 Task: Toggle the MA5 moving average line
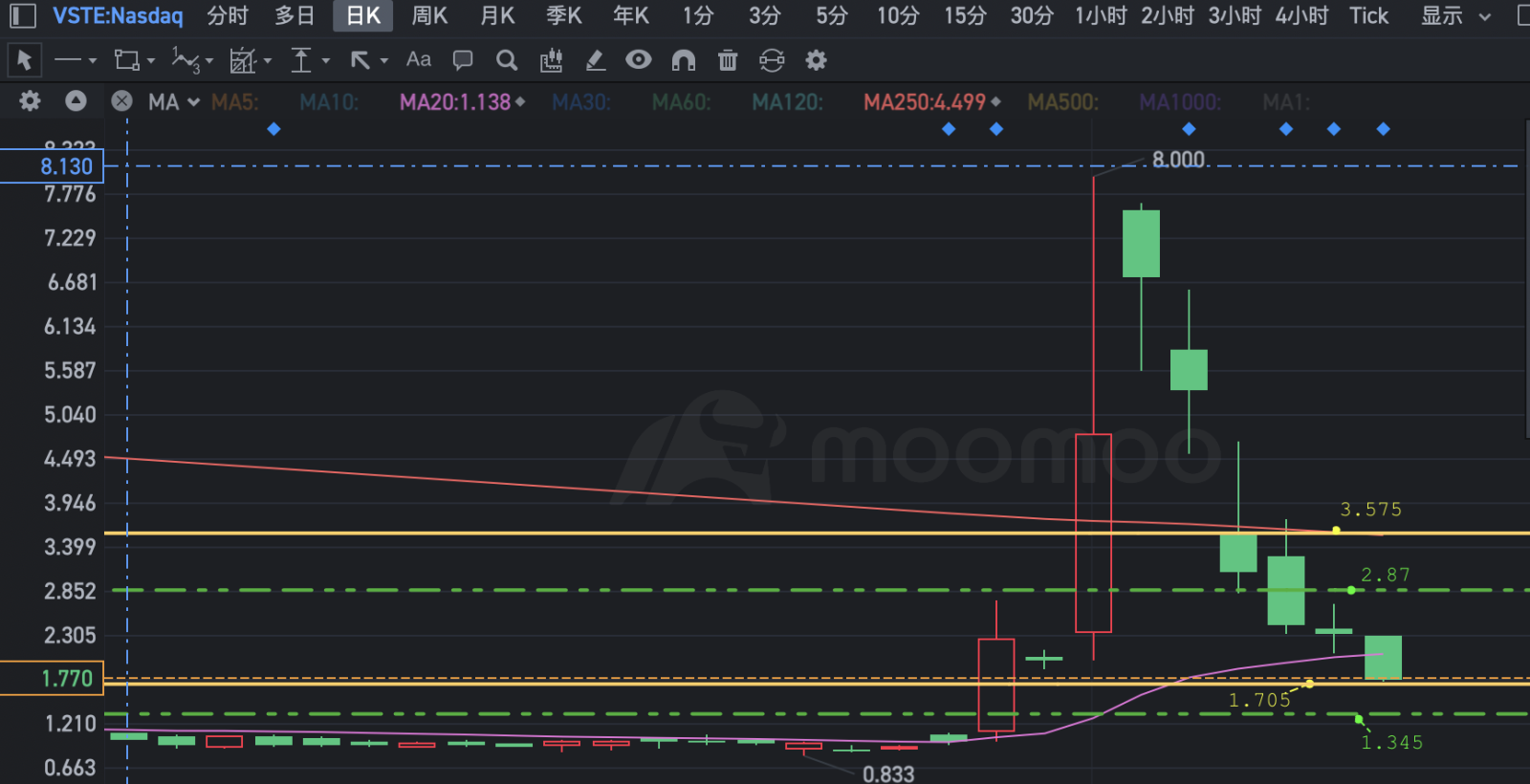tap(235, 102)
